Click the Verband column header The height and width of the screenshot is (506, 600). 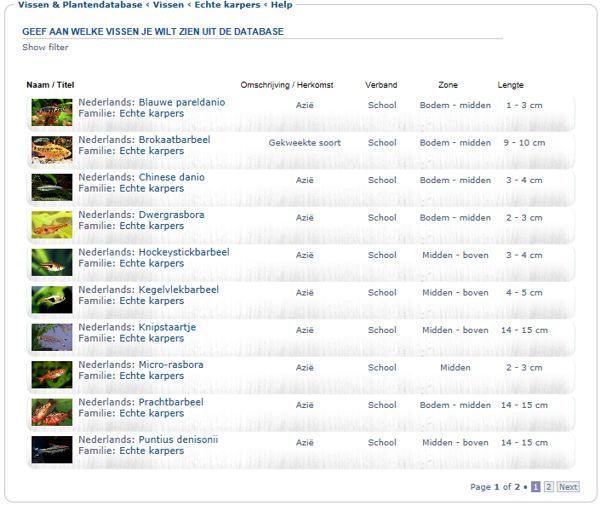pyautogui.click(x=381, y=85)
